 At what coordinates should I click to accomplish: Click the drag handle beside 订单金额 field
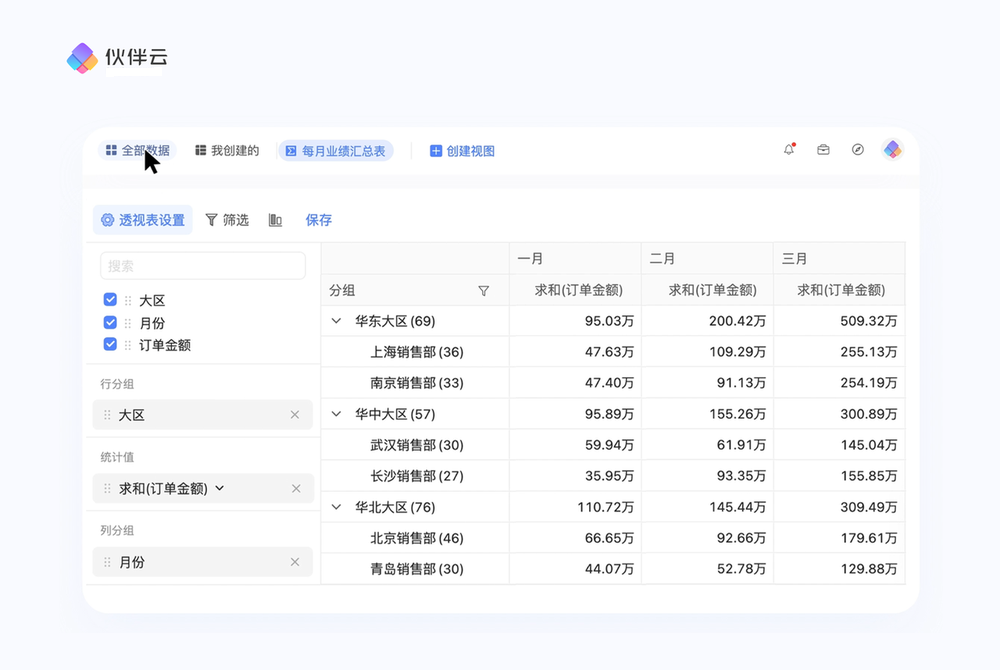(x=128, y=345)
